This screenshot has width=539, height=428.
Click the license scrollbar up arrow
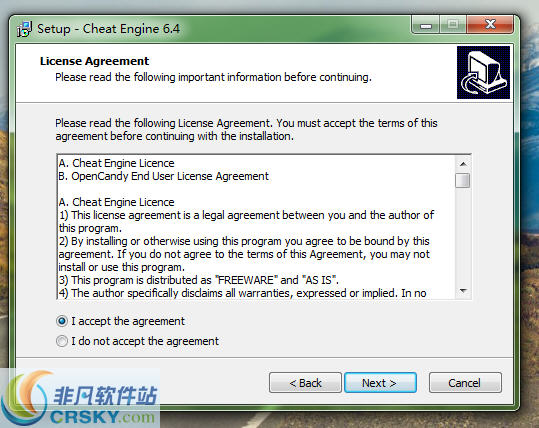coord(463,164)
